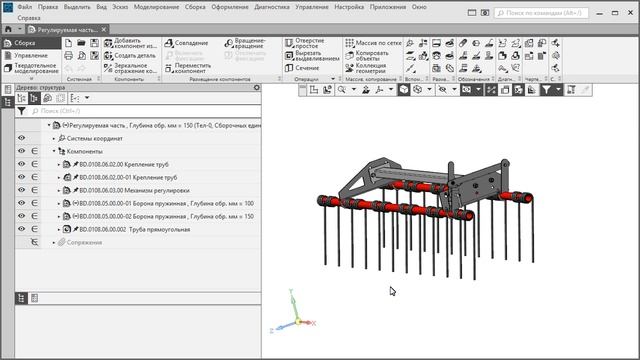Click Сечение tool
This screenshot has height=360, width=640.
(x=302, y=68)
